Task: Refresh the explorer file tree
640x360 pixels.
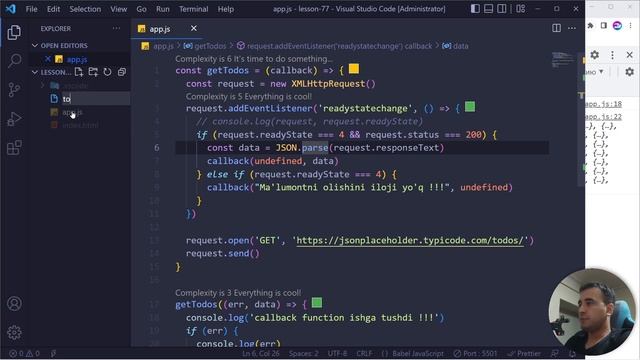Action: (107, 72)
